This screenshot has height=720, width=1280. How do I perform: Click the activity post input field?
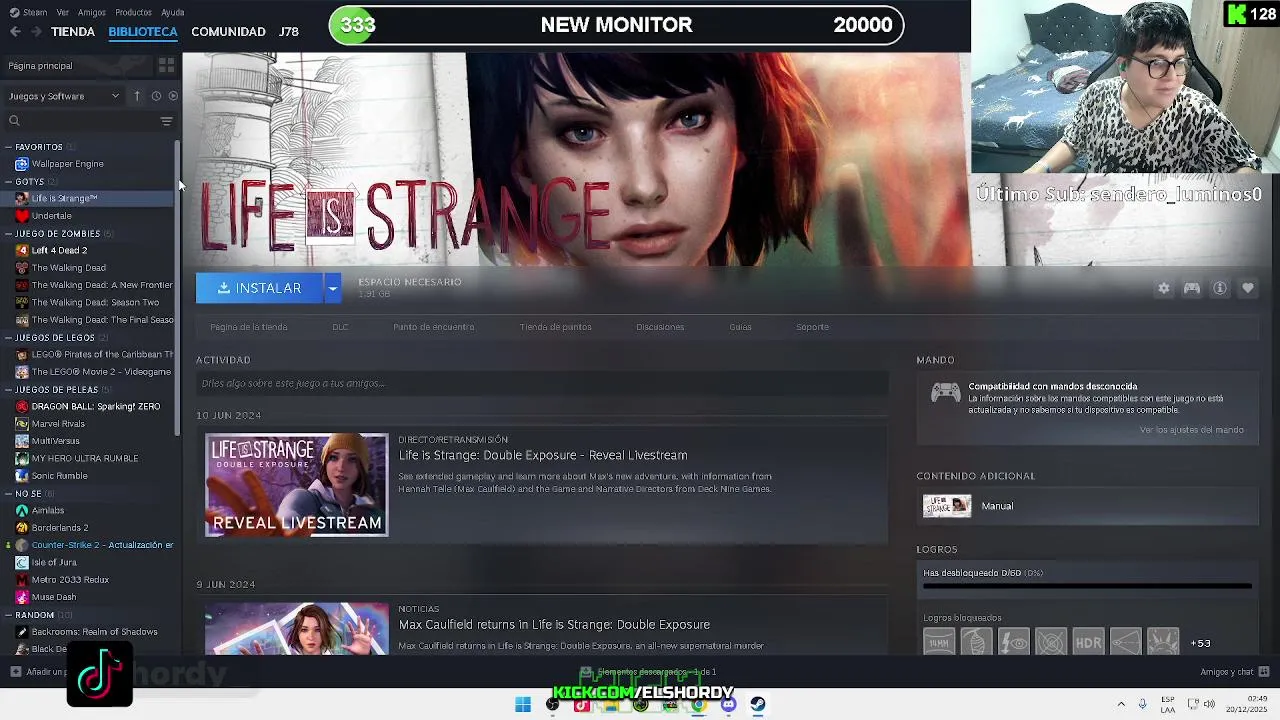pyautogui.click(x=542, y=383)
